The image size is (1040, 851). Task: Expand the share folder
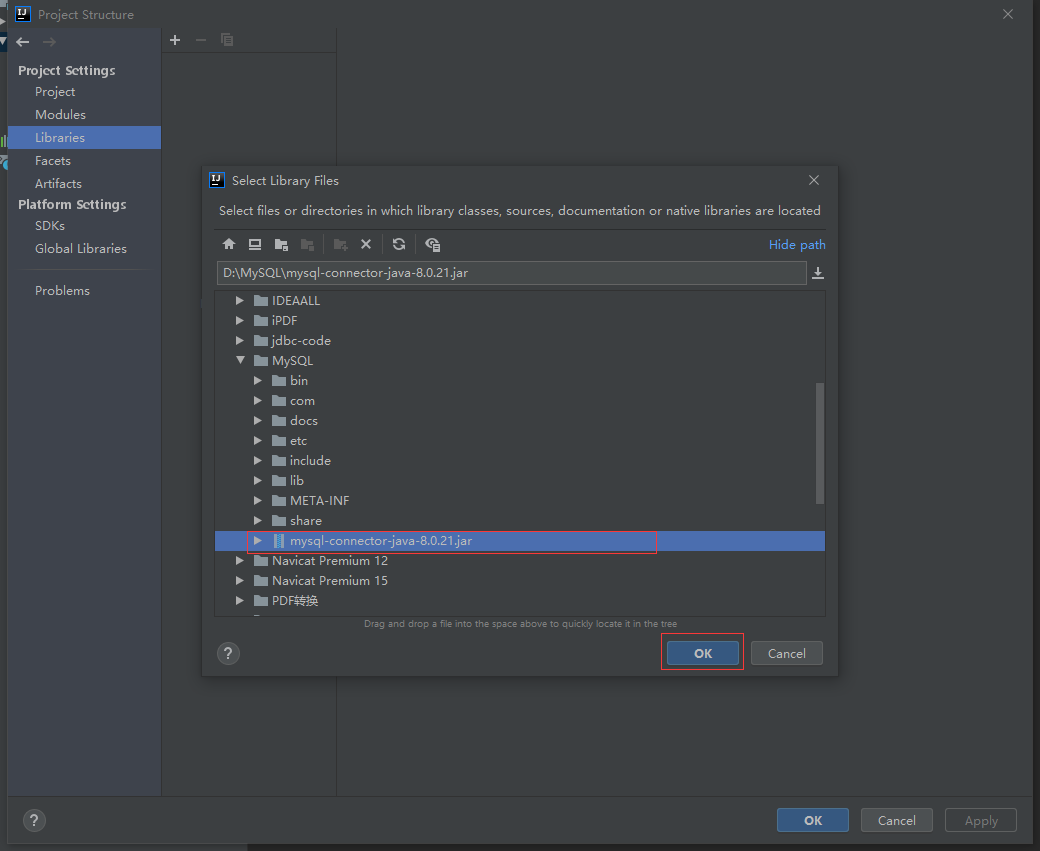257,521
